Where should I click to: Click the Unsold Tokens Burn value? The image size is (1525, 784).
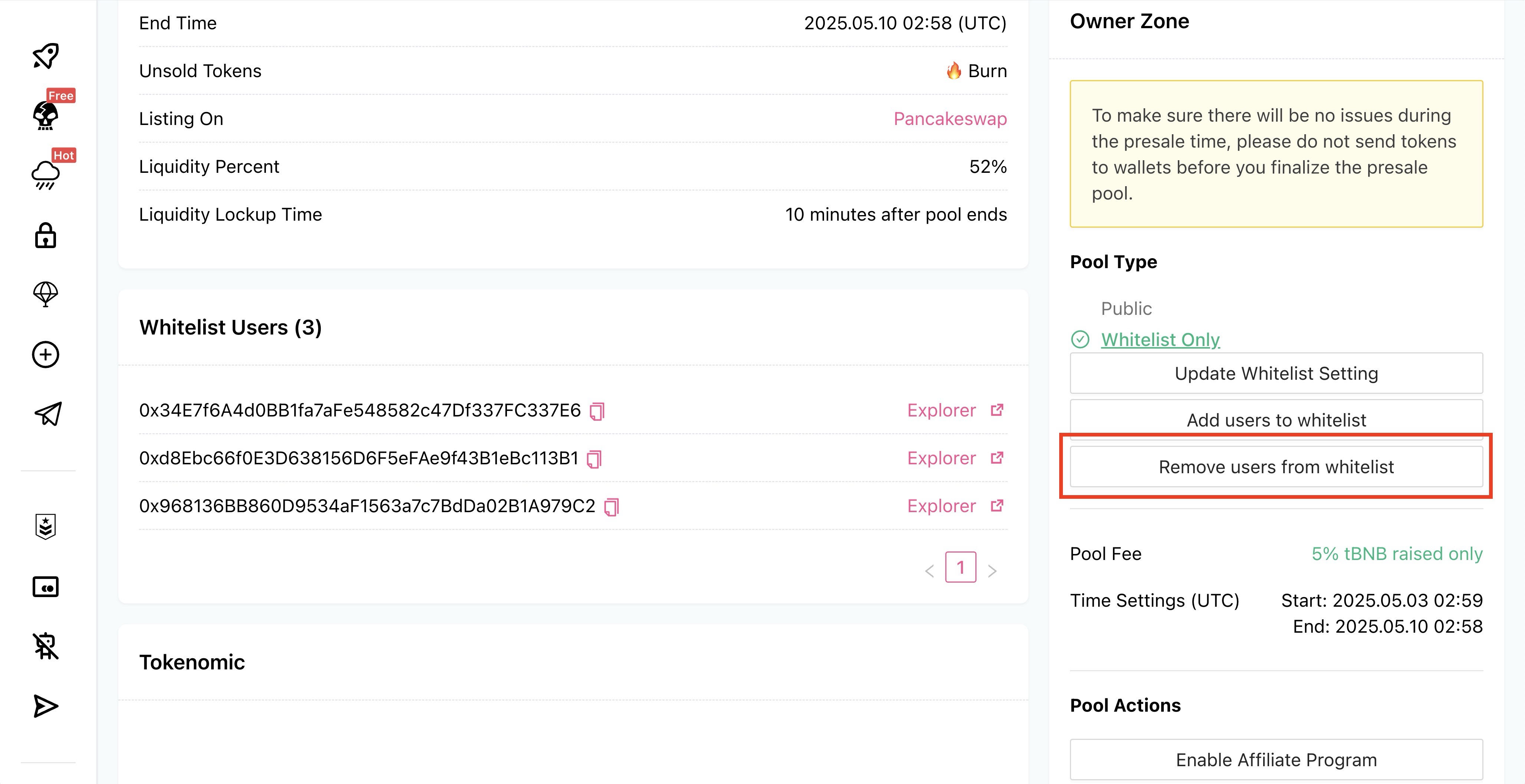(976, 70)
